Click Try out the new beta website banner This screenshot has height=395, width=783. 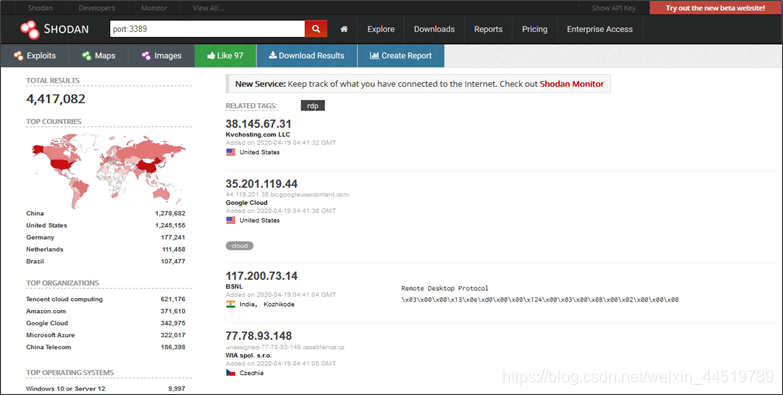pos(715,8)
